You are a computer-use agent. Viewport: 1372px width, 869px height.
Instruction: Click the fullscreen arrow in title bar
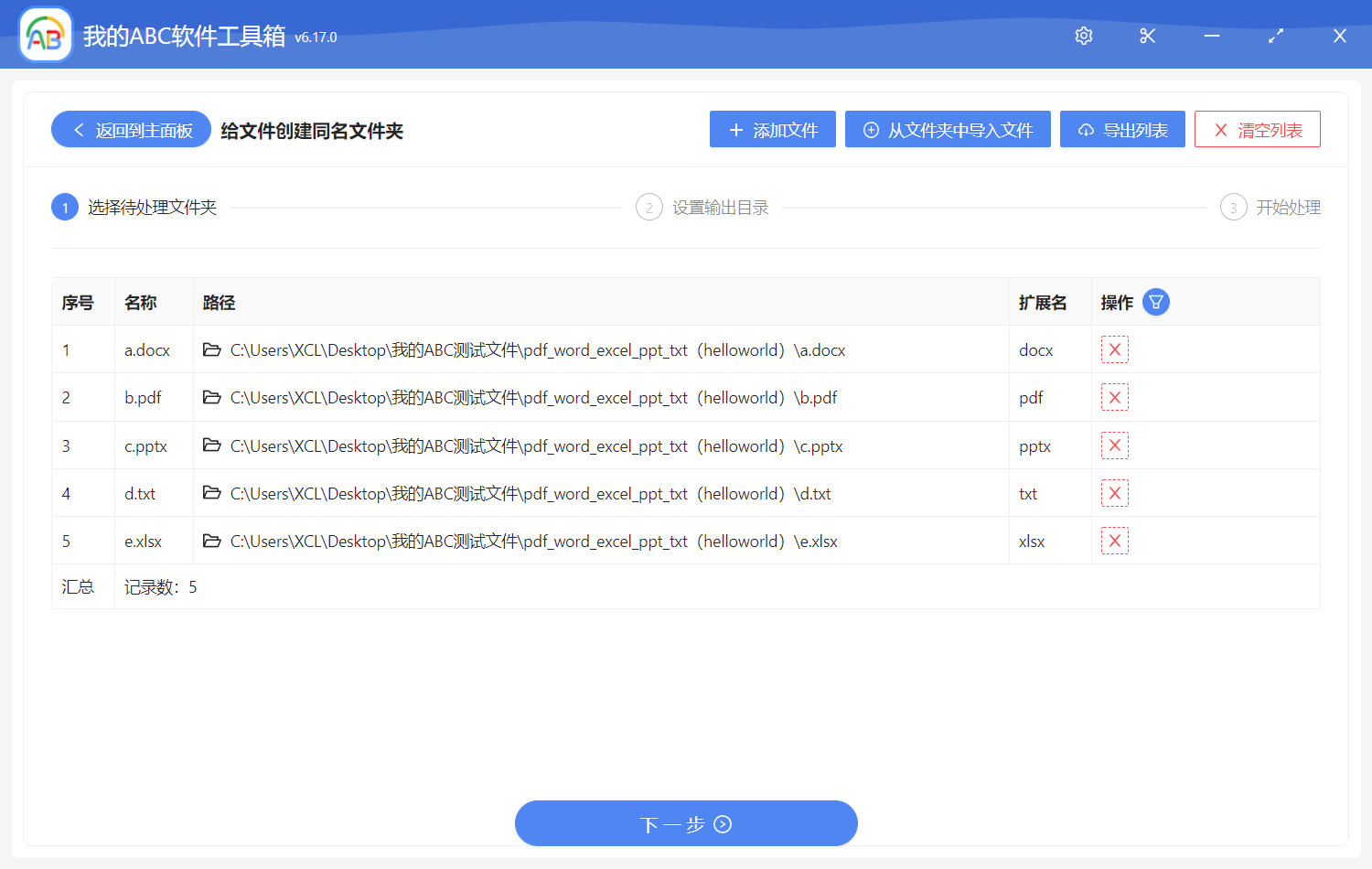pos(1275,36)
